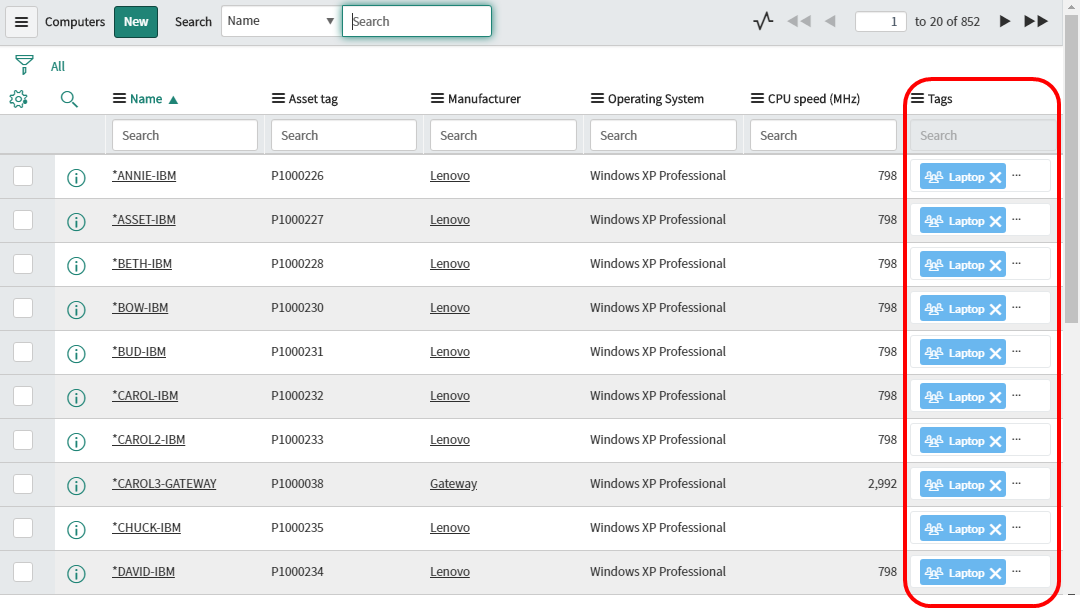Open the Tags column options icon

pos(917,98)
